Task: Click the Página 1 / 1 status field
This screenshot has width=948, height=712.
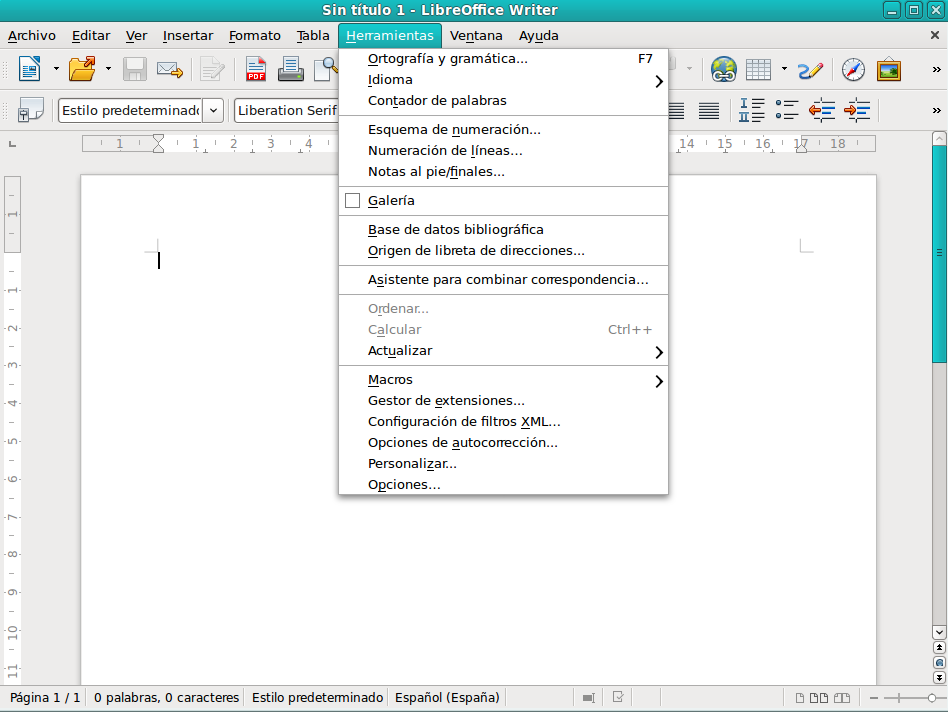Action: [45, 697]
